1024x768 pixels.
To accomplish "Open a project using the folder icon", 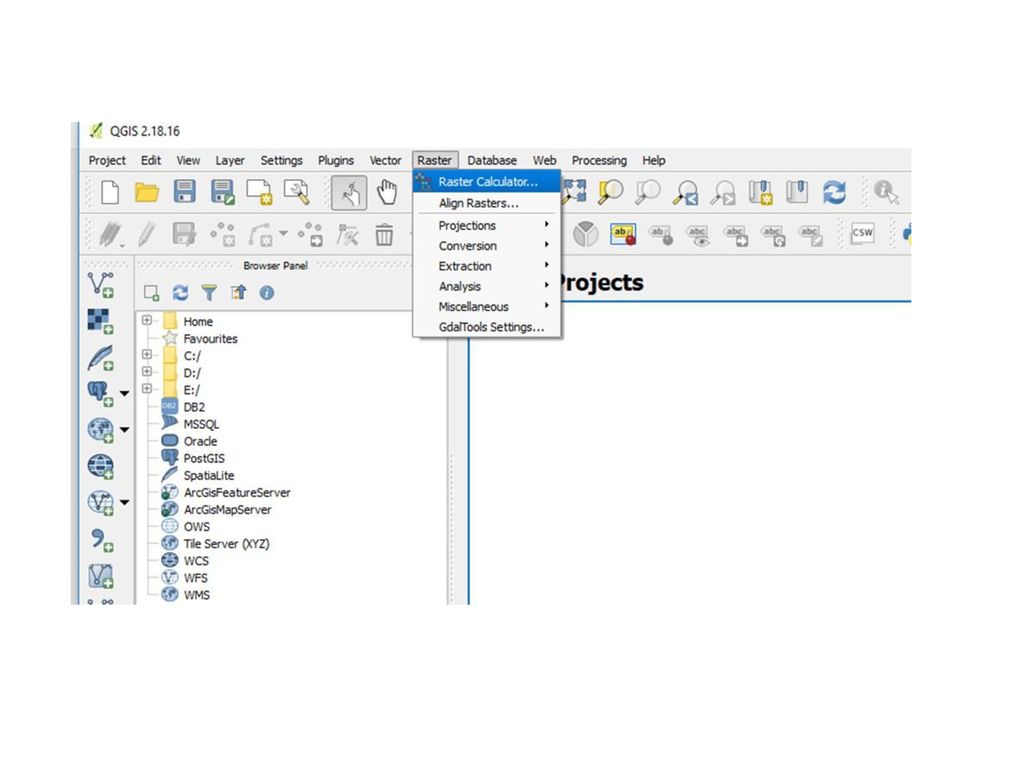I will tap(147, 193).
